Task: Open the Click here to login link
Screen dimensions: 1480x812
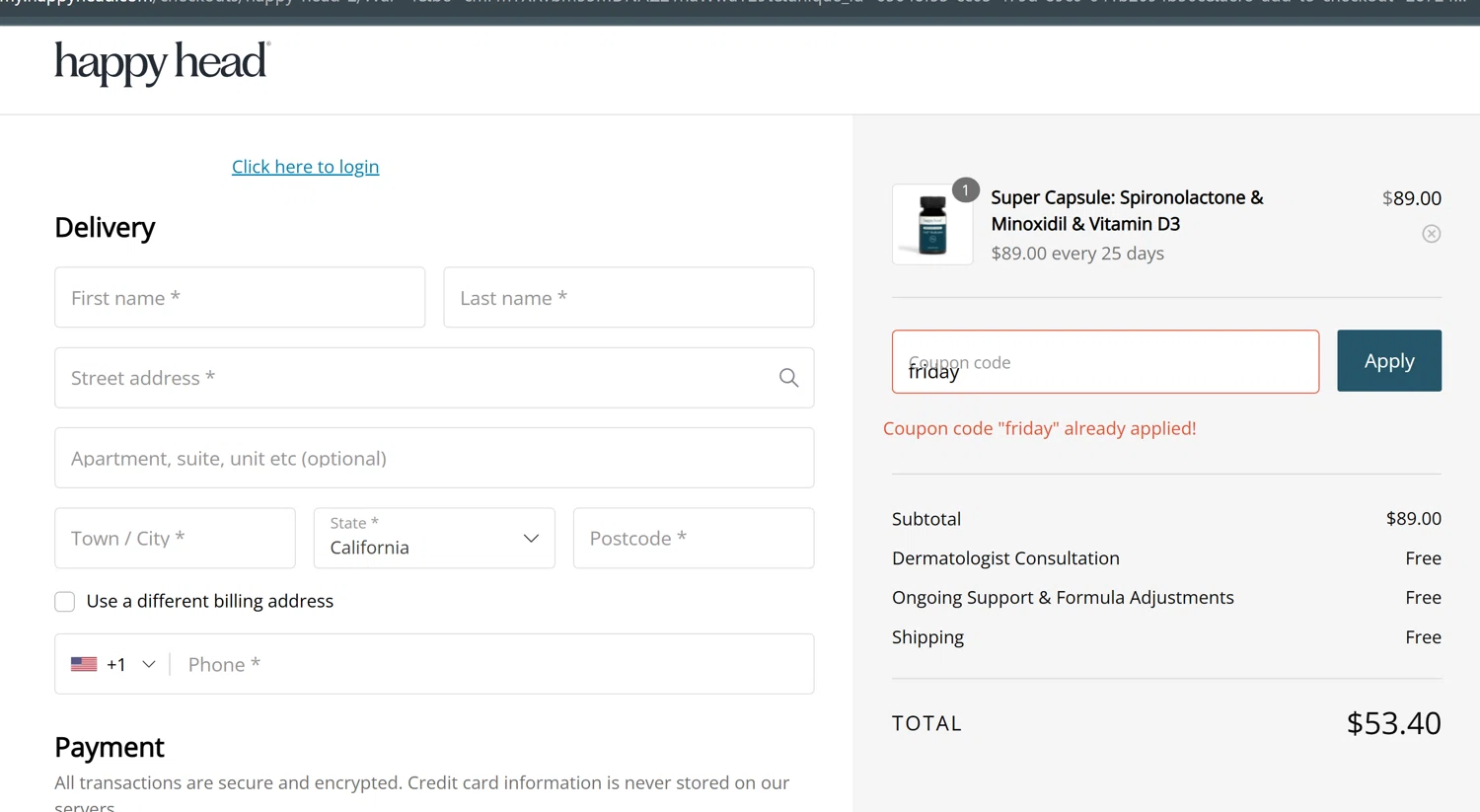Action: (305, 167)
